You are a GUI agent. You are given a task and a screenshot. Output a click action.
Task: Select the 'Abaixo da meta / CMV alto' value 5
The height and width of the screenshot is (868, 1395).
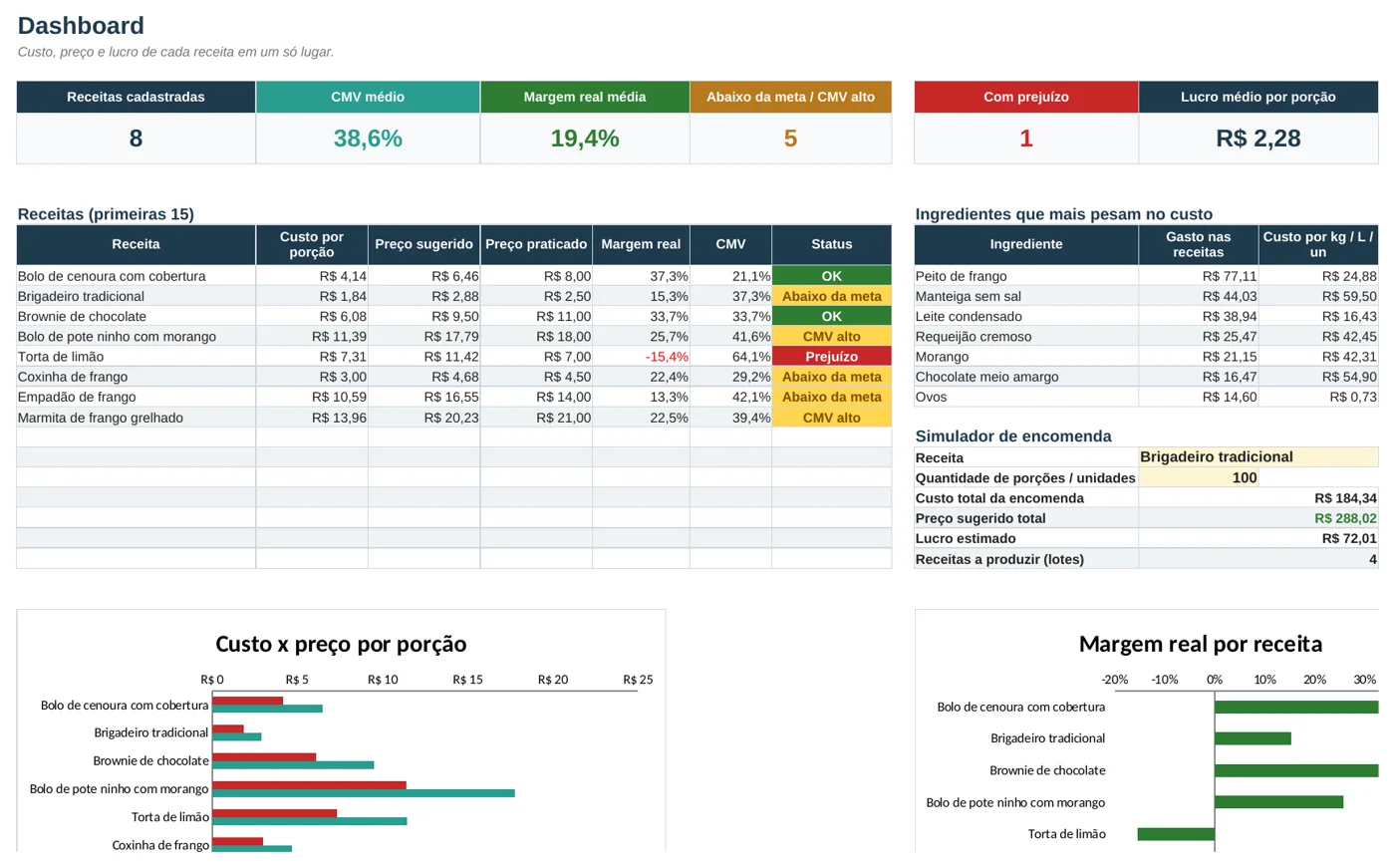tap(790, 139)
